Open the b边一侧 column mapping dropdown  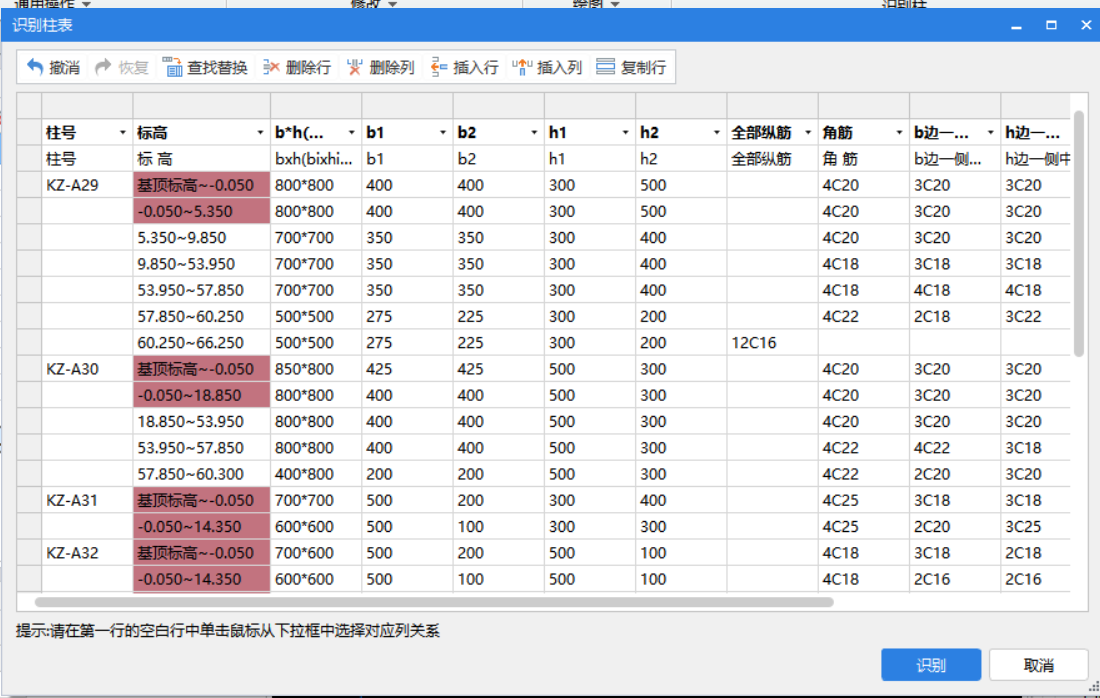[x=991, y=133]
